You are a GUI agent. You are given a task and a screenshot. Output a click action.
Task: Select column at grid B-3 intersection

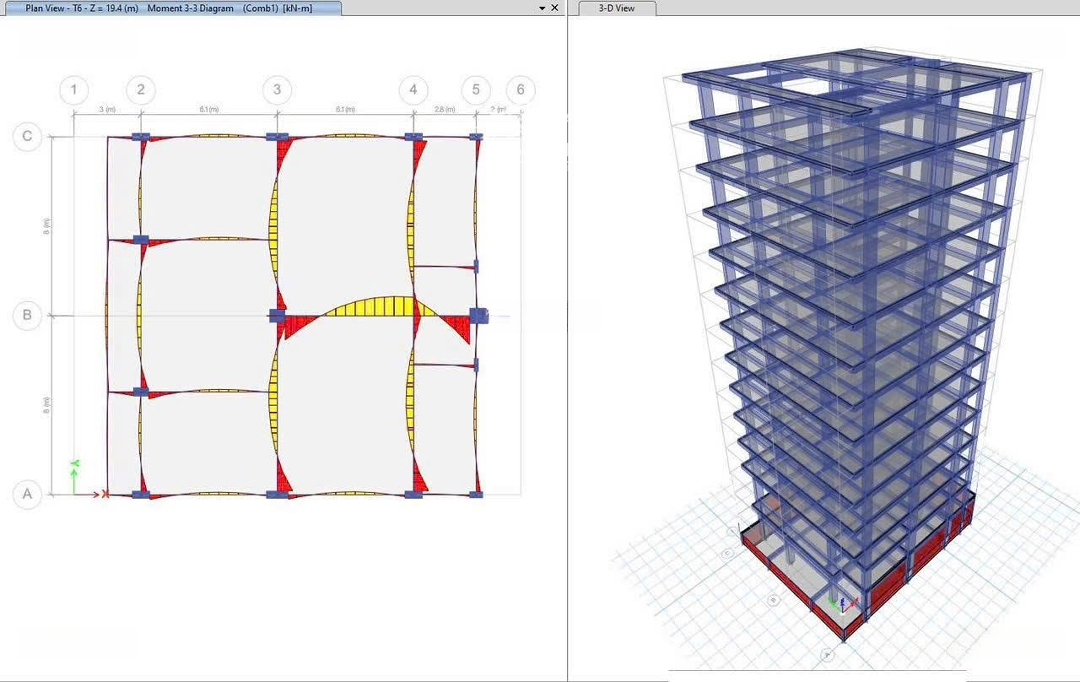click(277, 316)
